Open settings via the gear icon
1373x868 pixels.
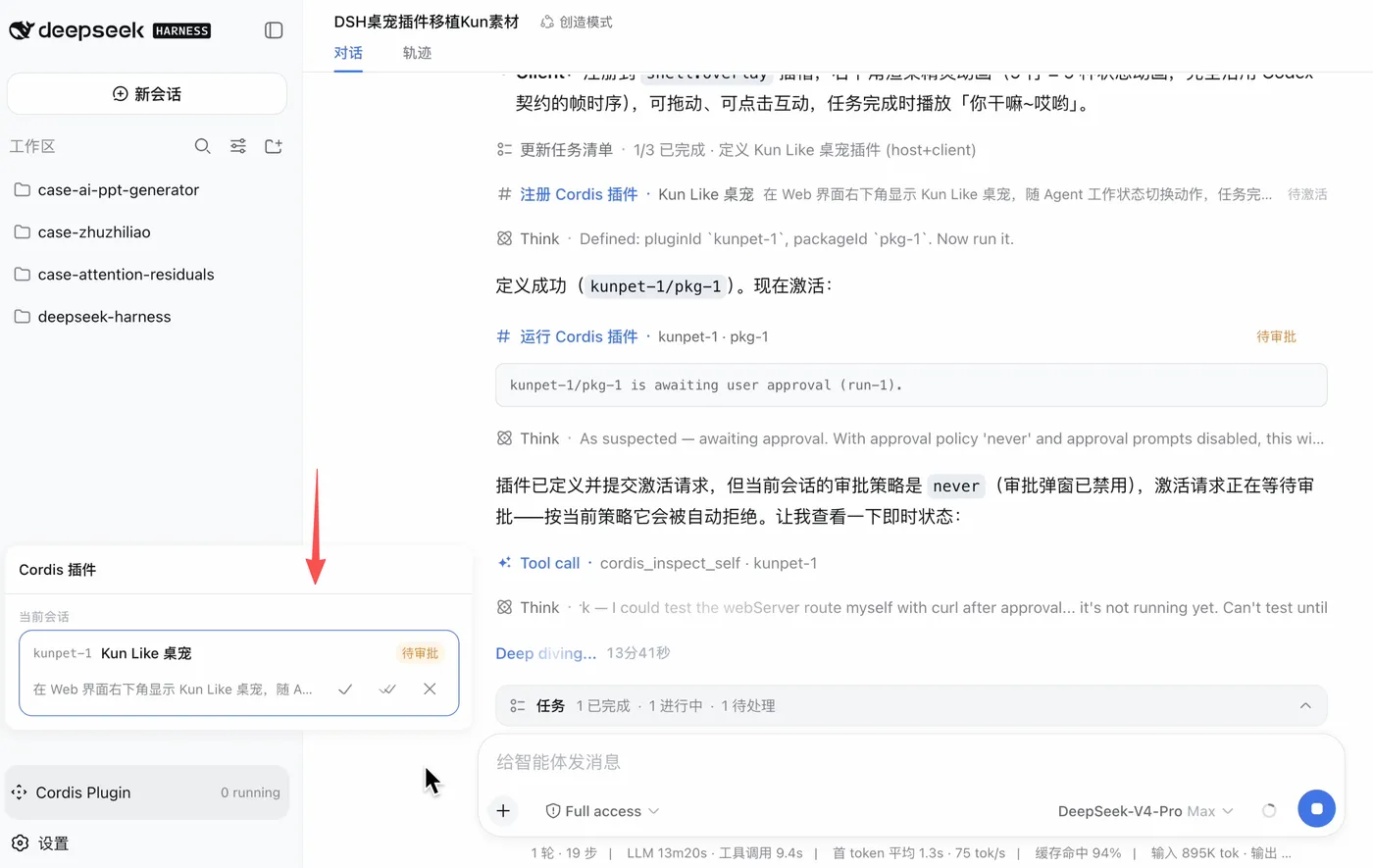point(20,843)
